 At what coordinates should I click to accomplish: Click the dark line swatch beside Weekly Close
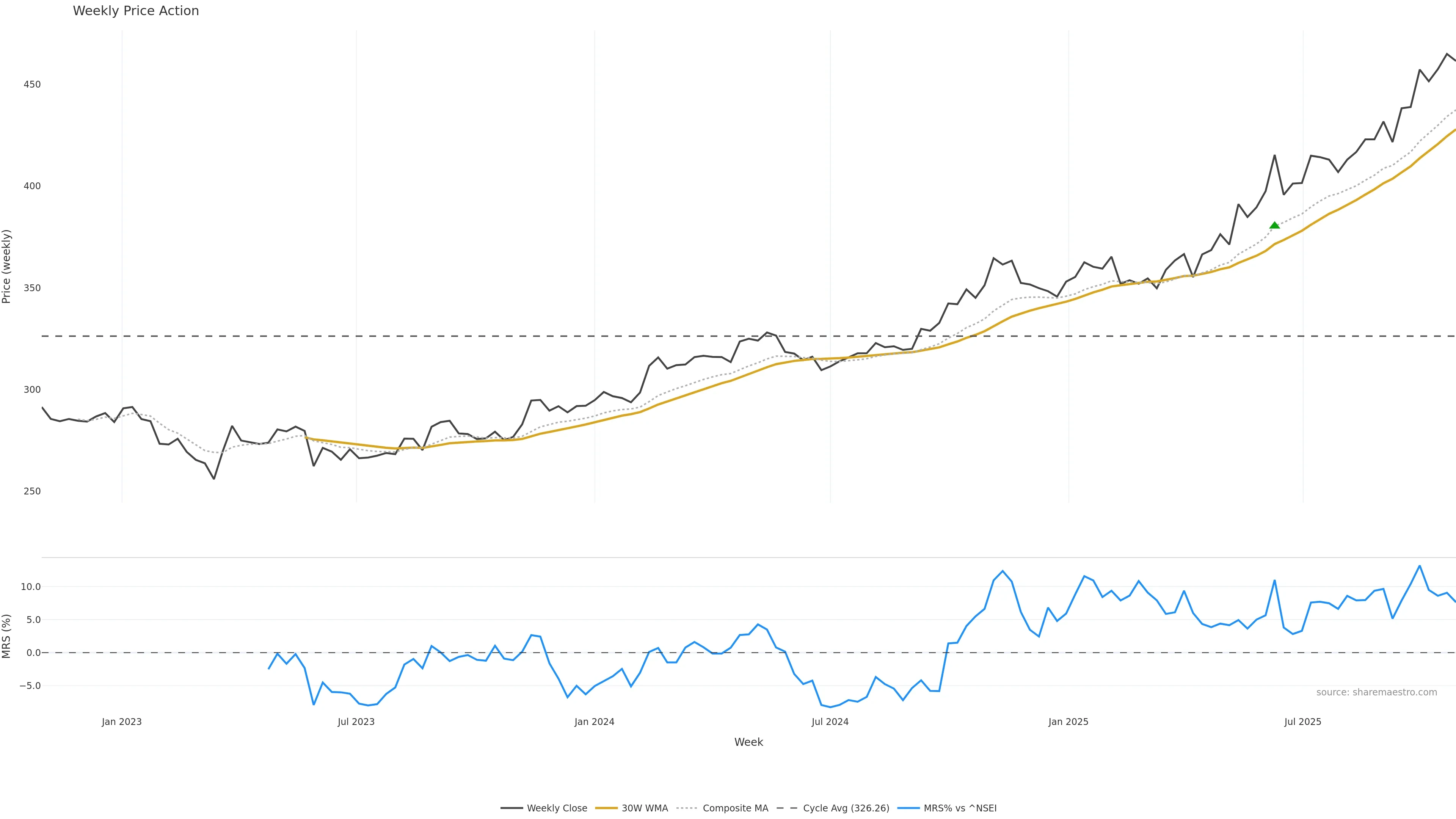(x=511, y=808)
